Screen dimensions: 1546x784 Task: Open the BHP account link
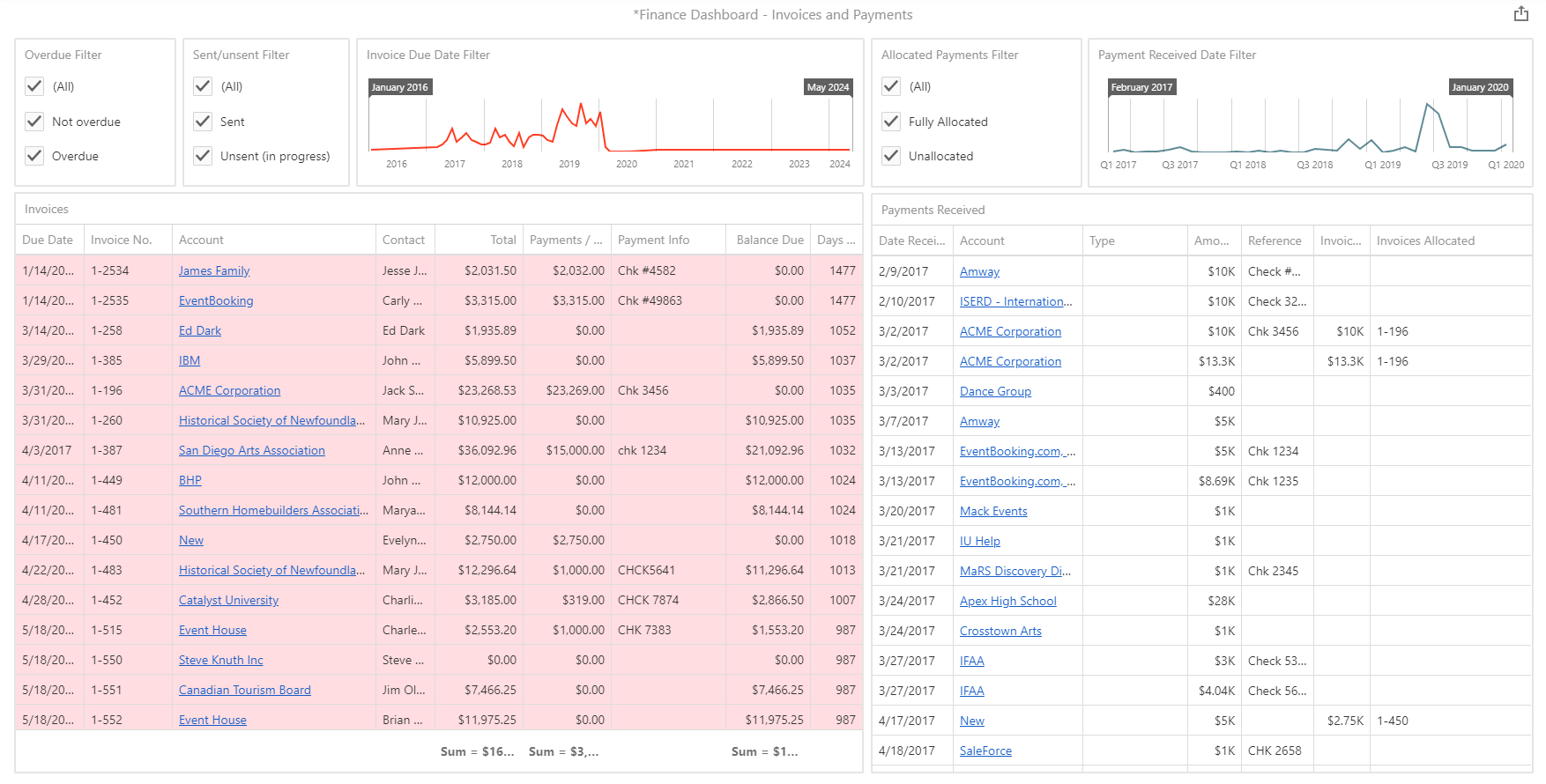190,480
